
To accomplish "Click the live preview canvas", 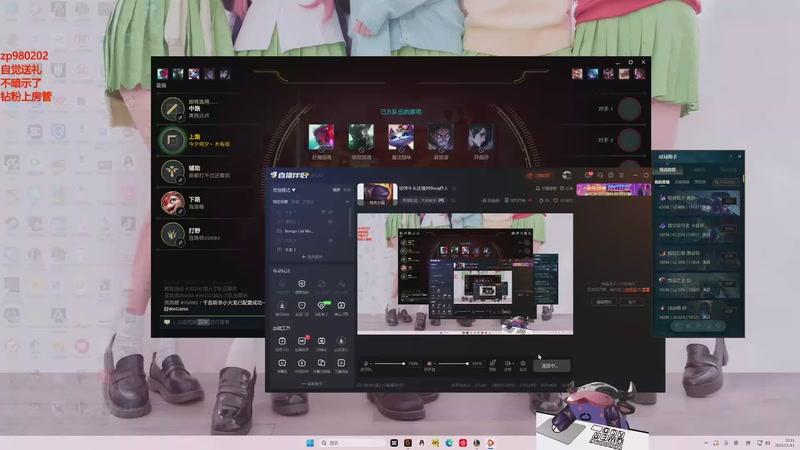I will (465, 274).
